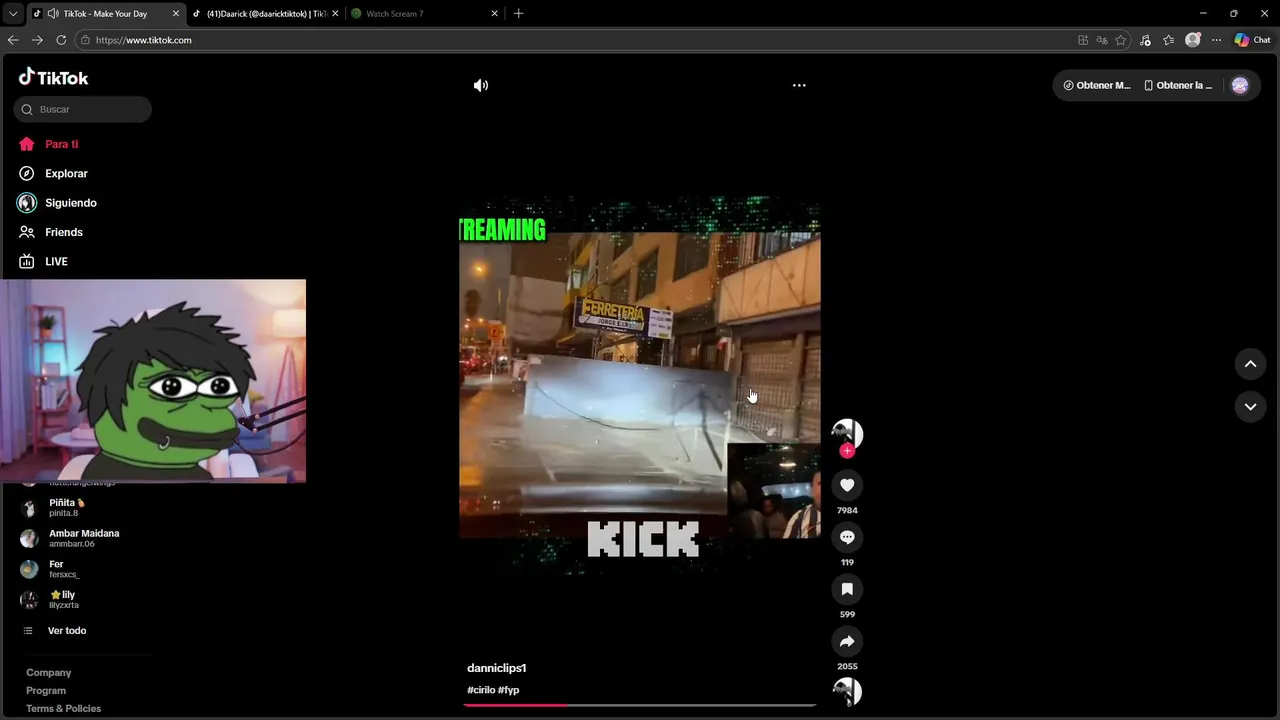Screen dimensions: 1280x720
Task: Focus the Buscar search field
Action: click(83, 109)
